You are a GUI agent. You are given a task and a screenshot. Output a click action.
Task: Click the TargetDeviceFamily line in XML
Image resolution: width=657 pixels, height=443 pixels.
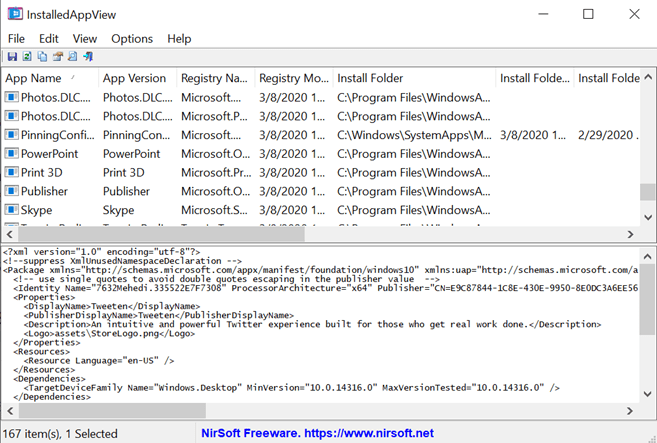[x=292, y=388]
